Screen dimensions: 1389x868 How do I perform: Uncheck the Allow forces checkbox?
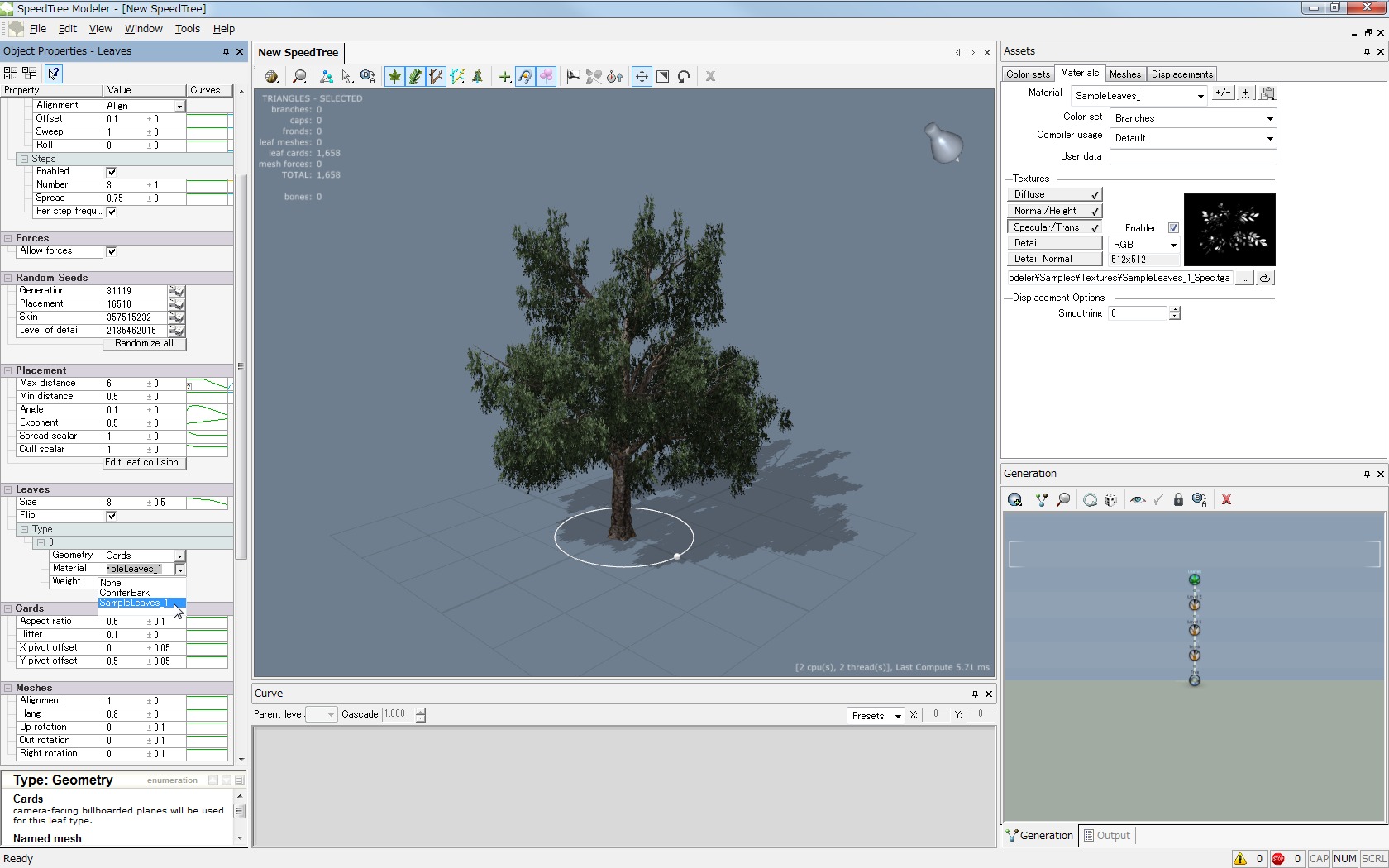[x=112, y=251]
